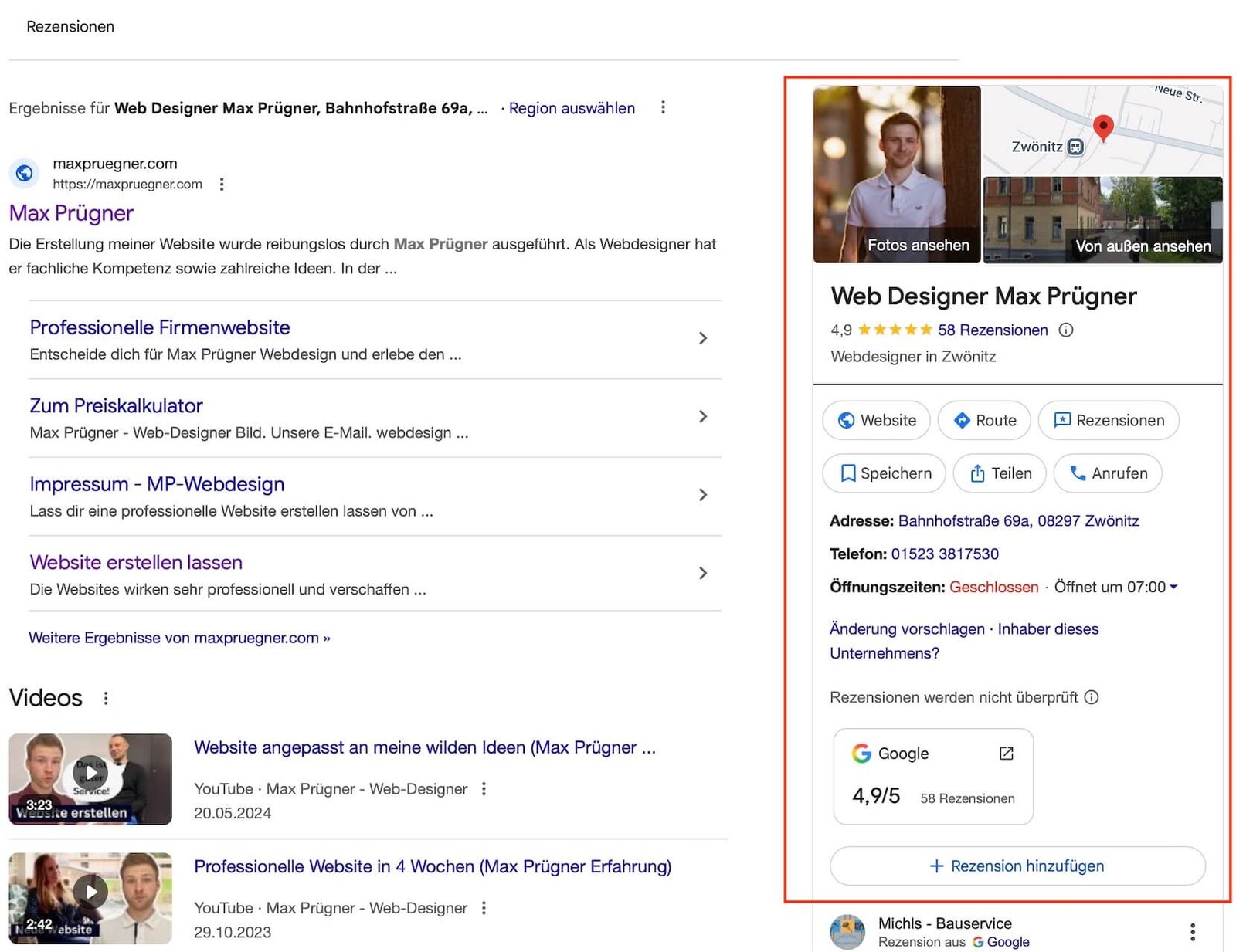The width and height of the screenshot is (1236, 952).
Task: Expand the Impressum - MP-Webdesign chevron
Action: 703,495
